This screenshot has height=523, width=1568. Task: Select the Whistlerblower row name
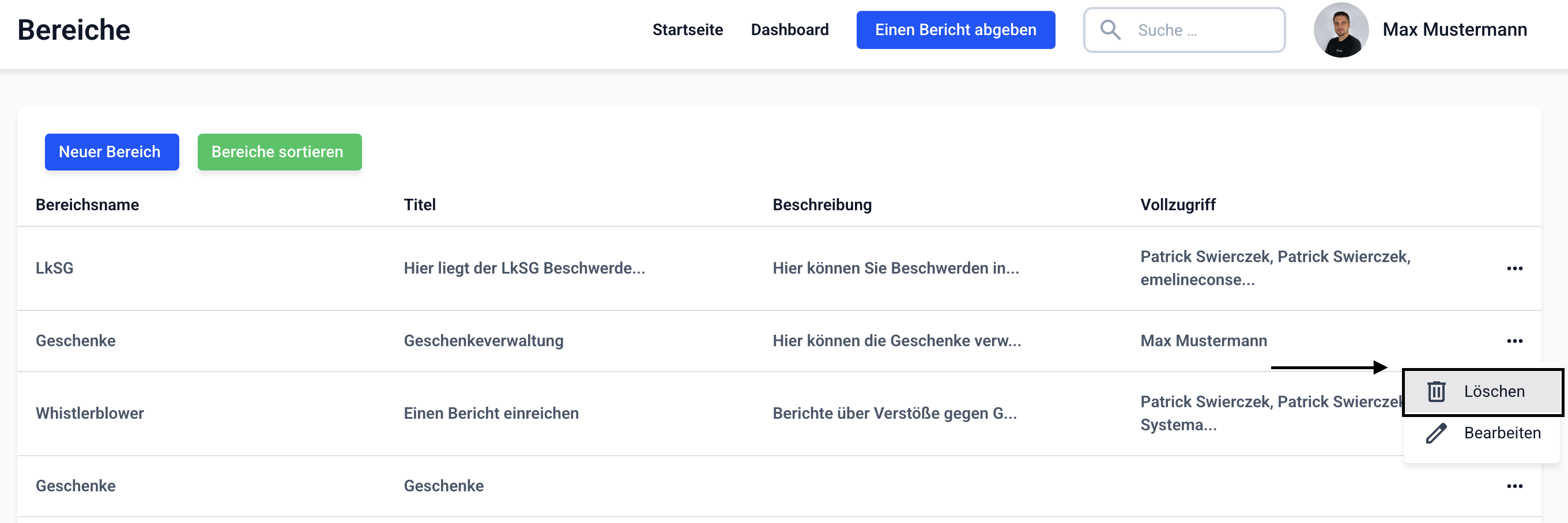89,414
